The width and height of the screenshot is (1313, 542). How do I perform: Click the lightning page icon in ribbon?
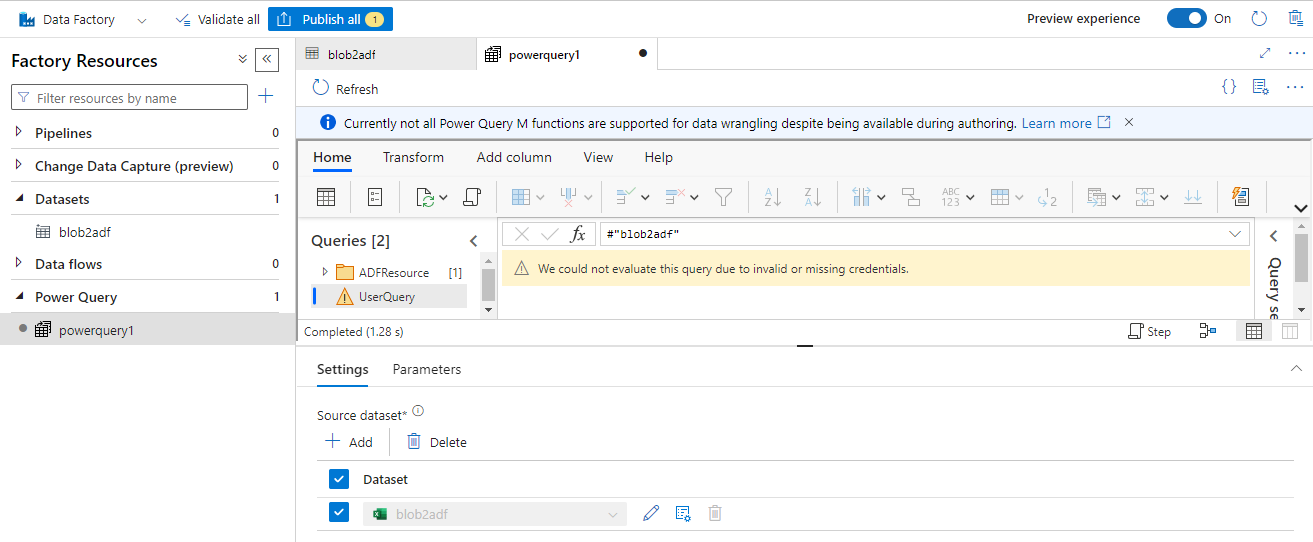1240,197
